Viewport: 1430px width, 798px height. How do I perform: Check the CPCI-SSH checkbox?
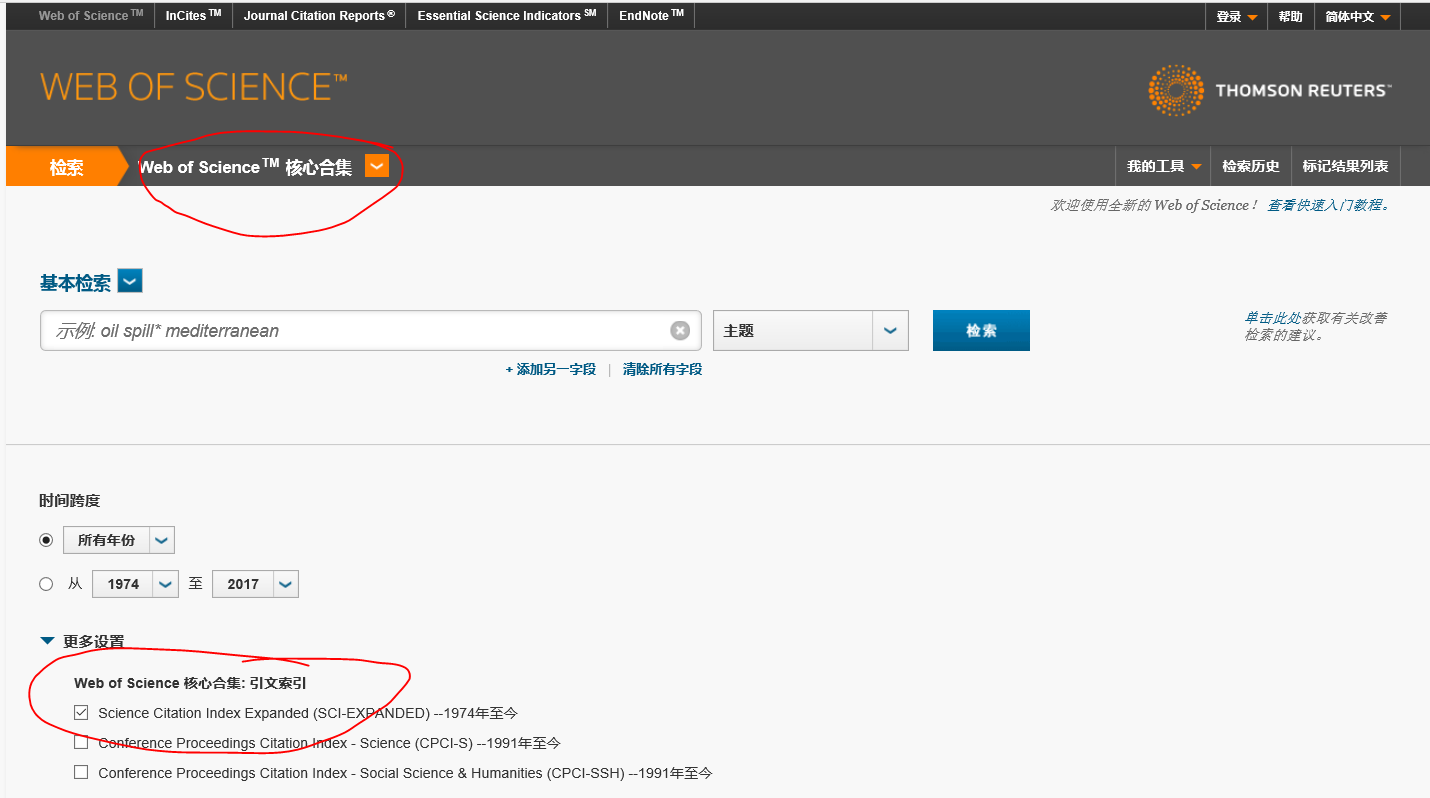81,773
